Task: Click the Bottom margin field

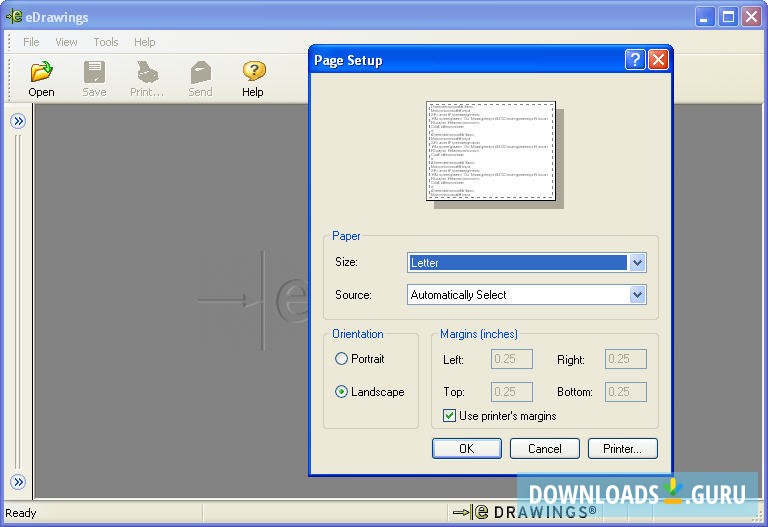Action: coord(625,392)
